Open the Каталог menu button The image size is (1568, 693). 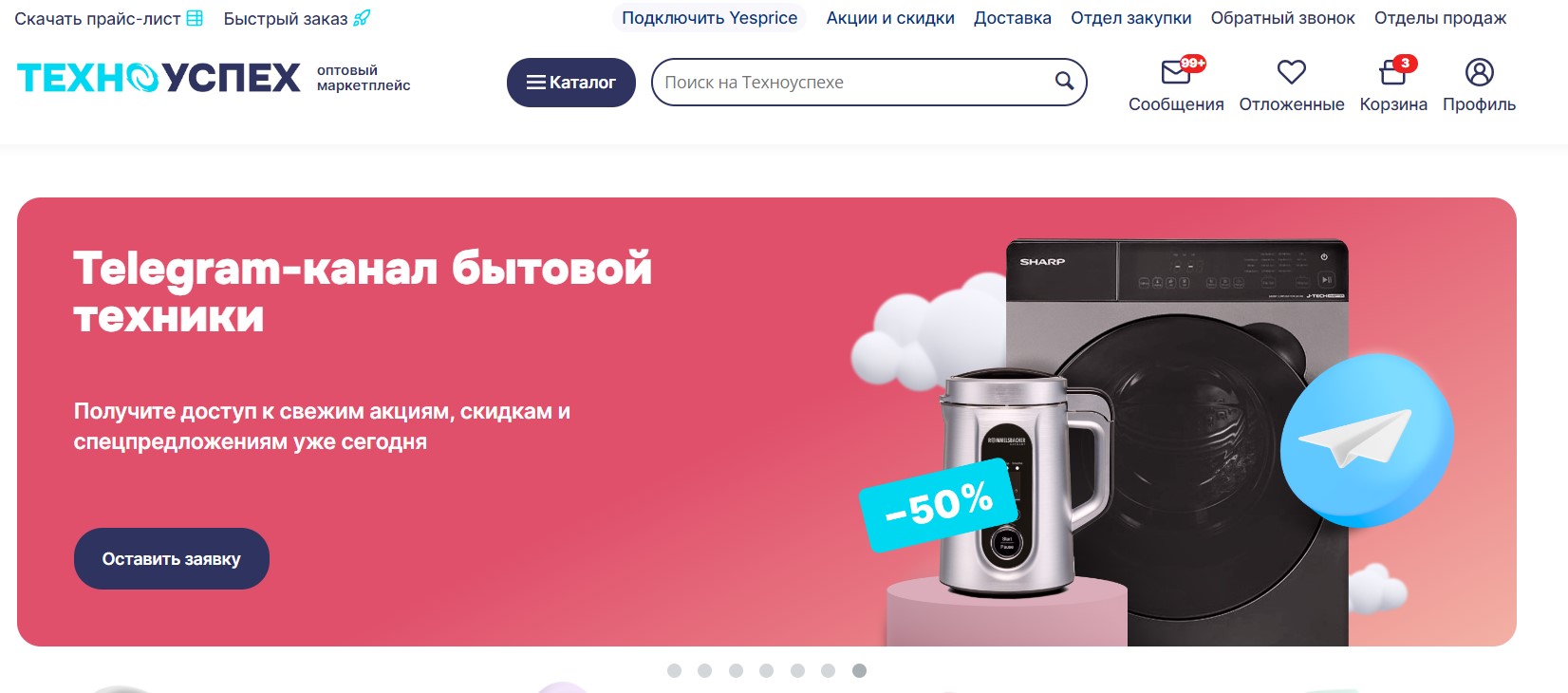point(570,83)
